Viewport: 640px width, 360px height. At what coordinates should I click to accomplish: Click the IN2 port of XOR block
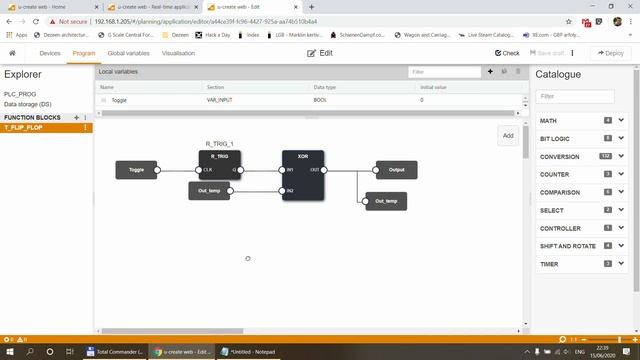click(282, 191)
